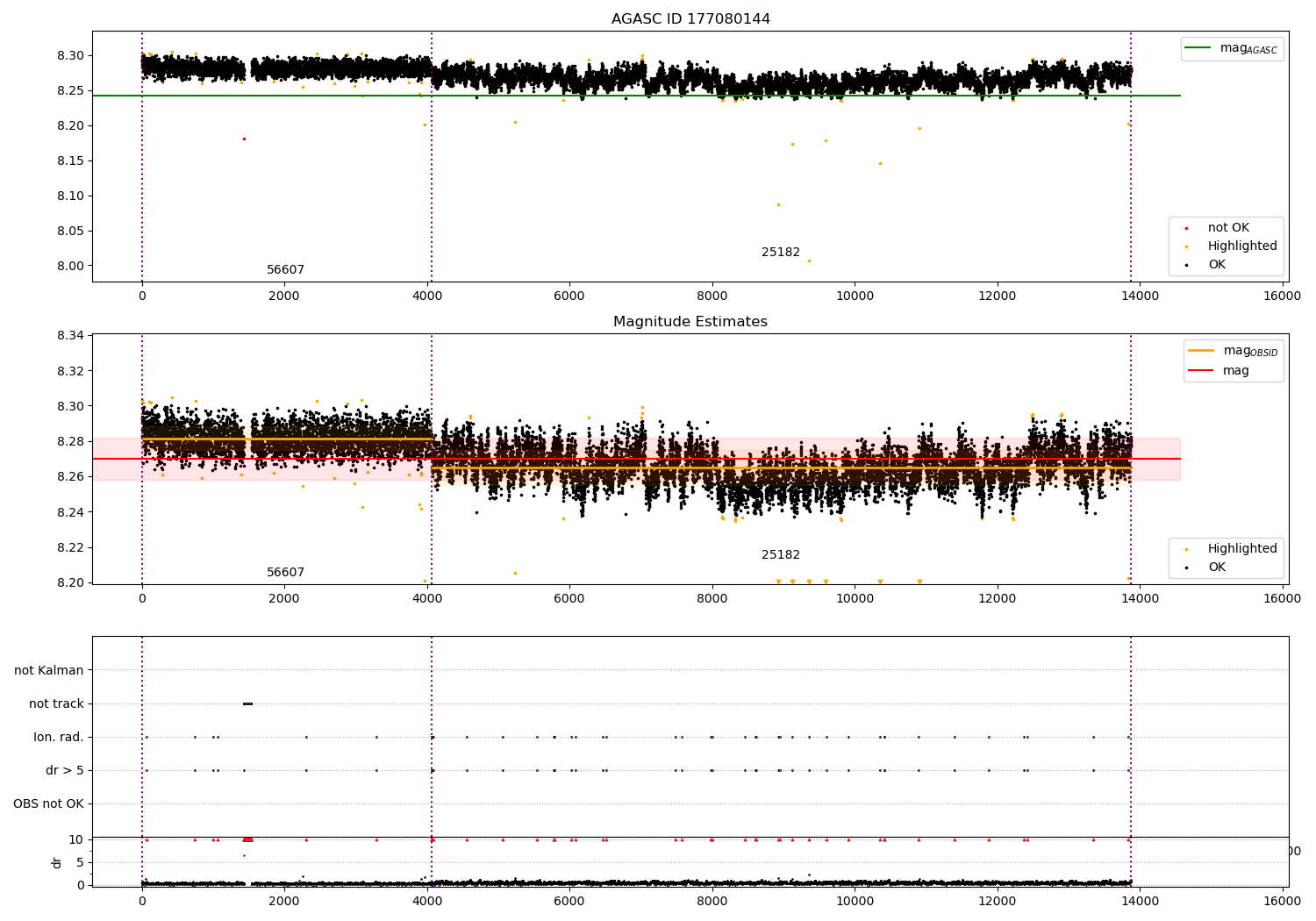
Task: Click the 8.28 y-axis tick label
Action: [x=69, y=441]
